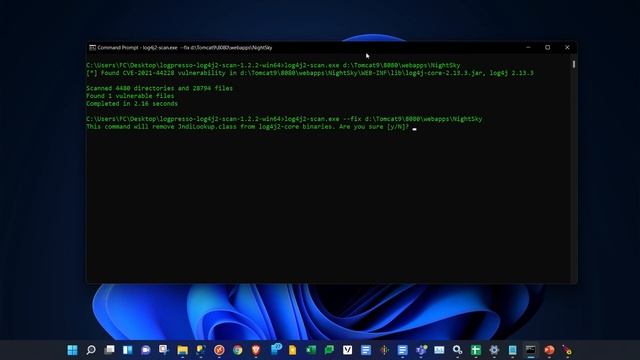The height and width of the screenshot is (360, 640).
Task: Open Task View from taskbar
Action: 109,350
